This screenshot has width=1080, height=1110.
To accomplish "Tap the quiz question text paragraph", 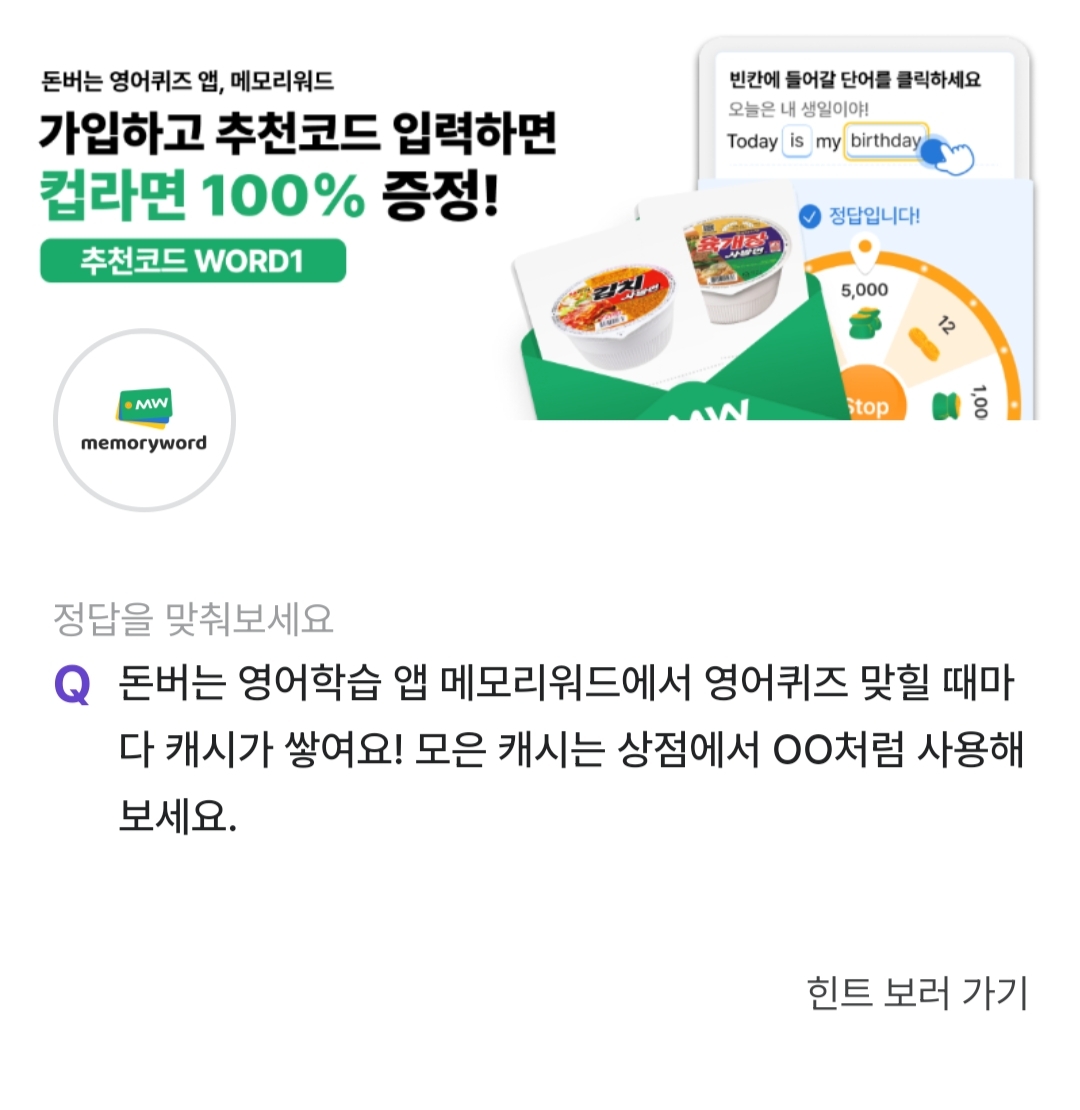I will [x=570, y=750].
